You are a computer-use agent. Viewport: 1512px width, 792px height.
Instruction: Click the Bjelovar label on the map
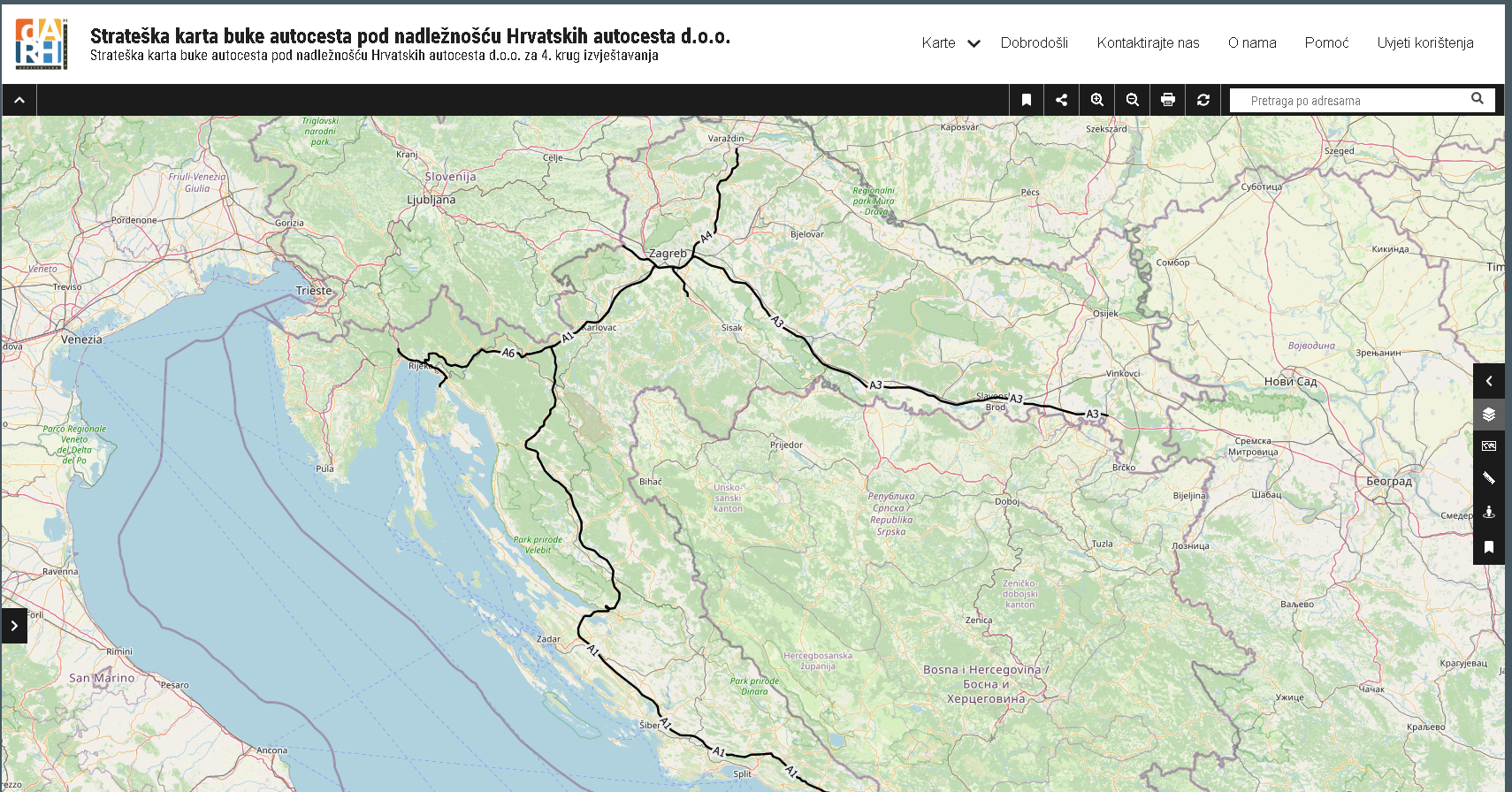pyautogui.click(x=806, y=234)
